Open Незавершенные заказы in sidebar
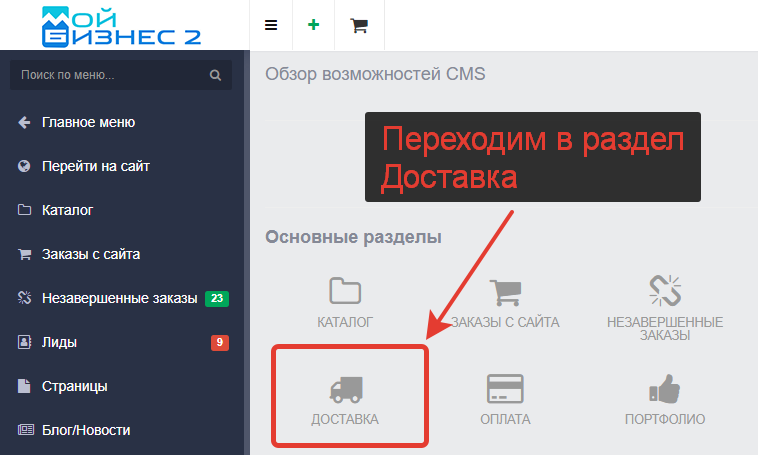 click(x=119, y=298)
